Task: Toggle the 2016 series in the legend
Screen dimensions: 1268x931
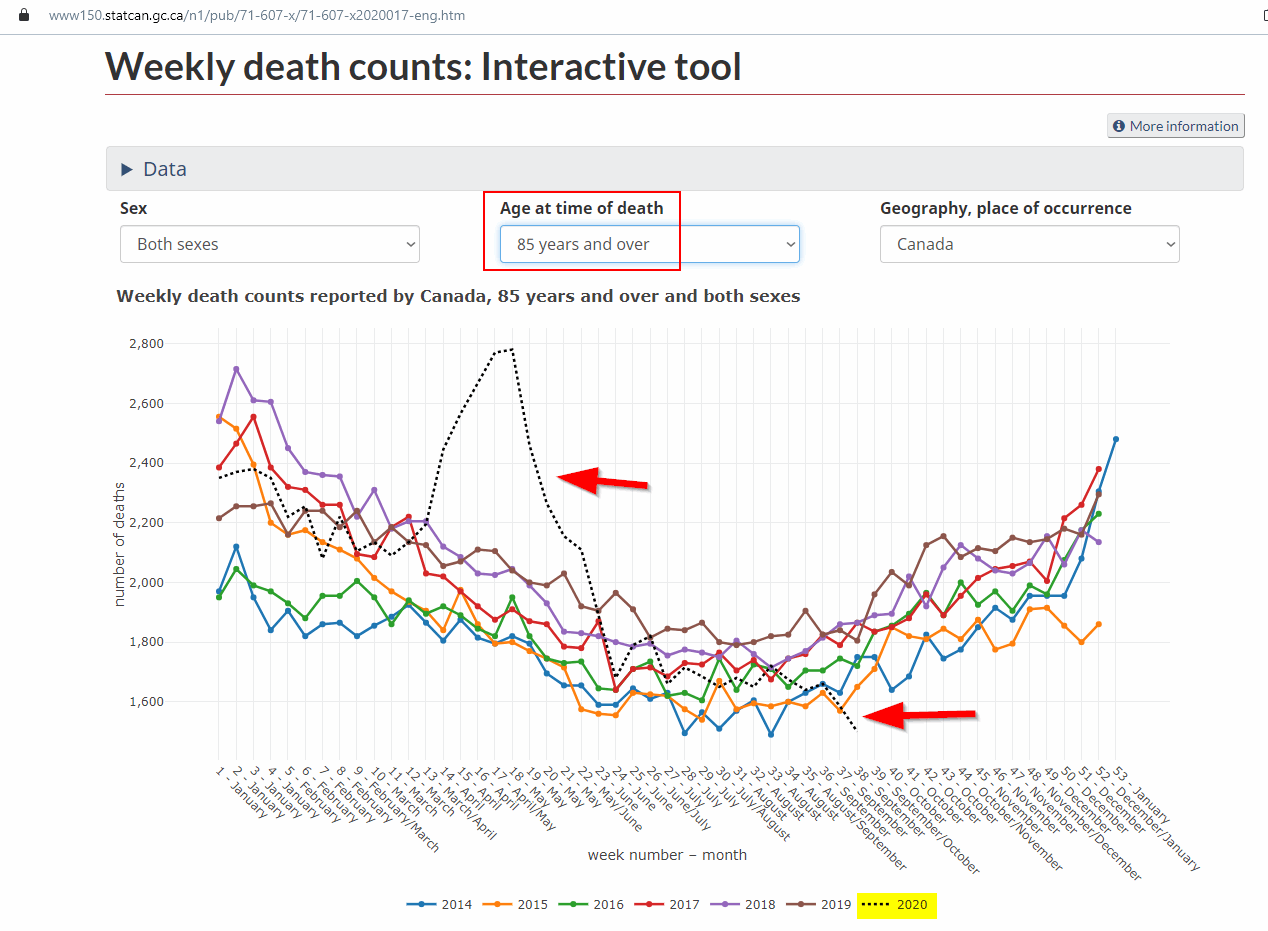Action: pos(592,905)
